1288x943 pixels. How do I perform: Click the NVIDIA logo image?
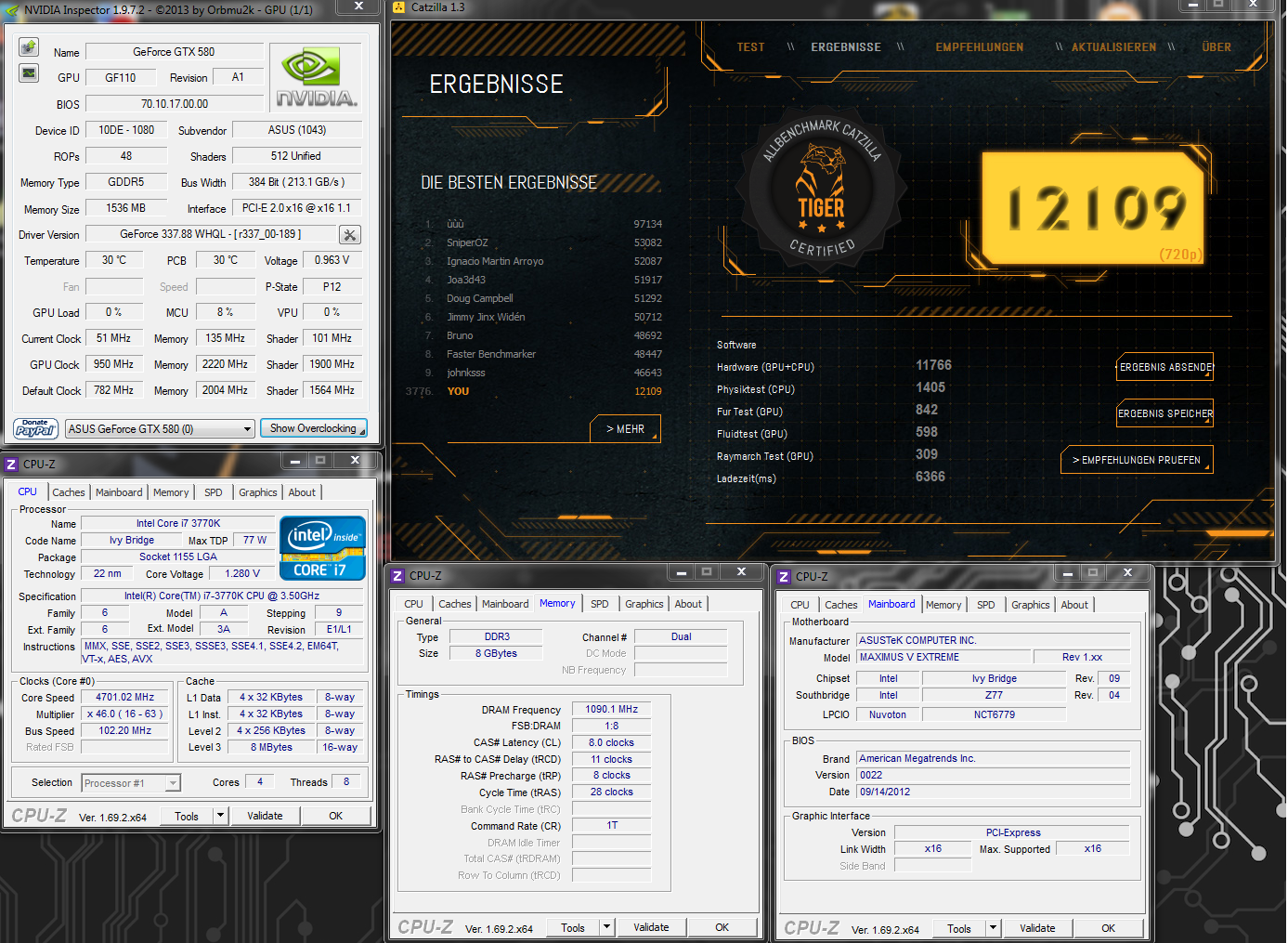pos(316,78)
